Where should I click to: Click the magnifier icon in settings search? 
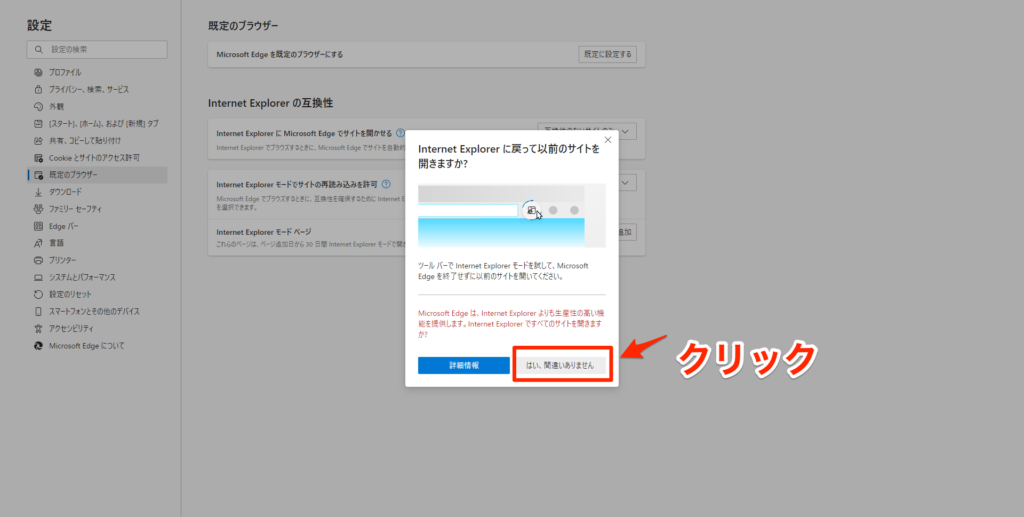39,50
